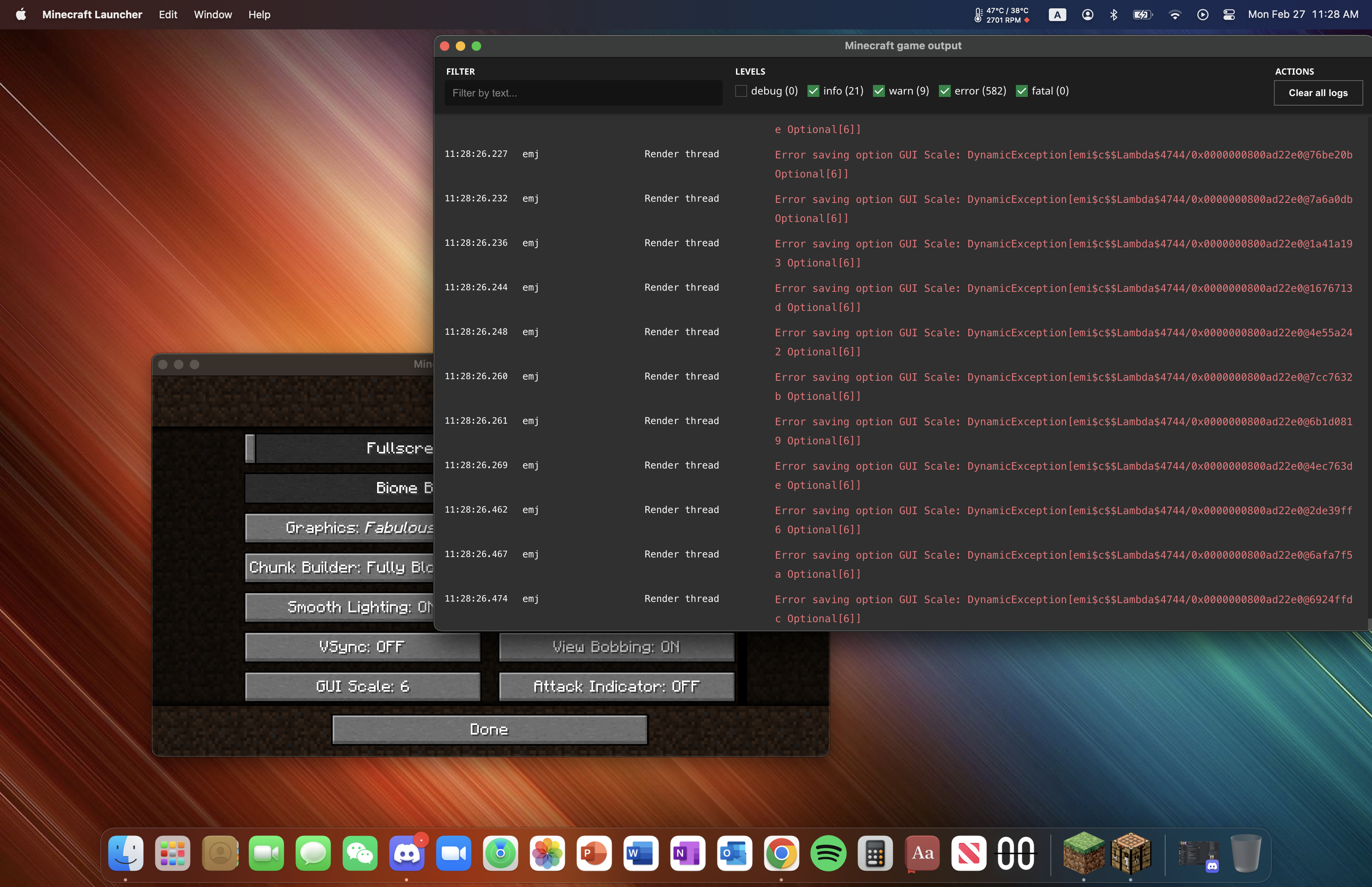Uncheck the error log level

click(x=944, y=91)
